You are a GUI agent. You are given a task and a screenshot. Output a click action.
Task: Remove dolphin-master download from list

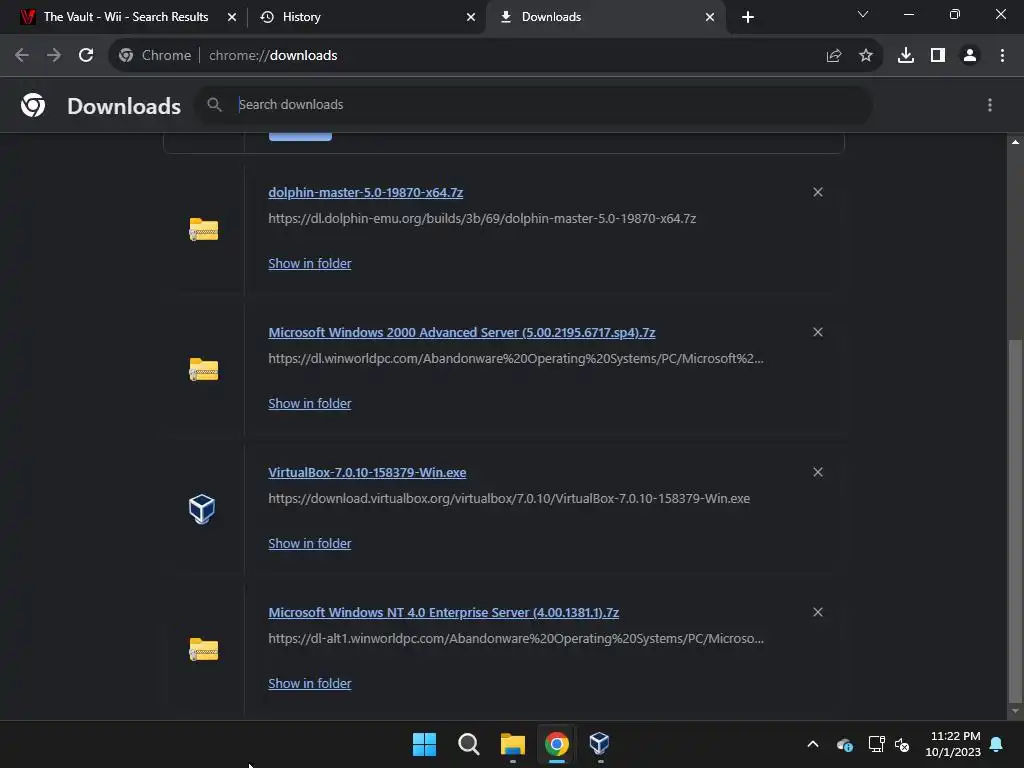pos(818,192)
